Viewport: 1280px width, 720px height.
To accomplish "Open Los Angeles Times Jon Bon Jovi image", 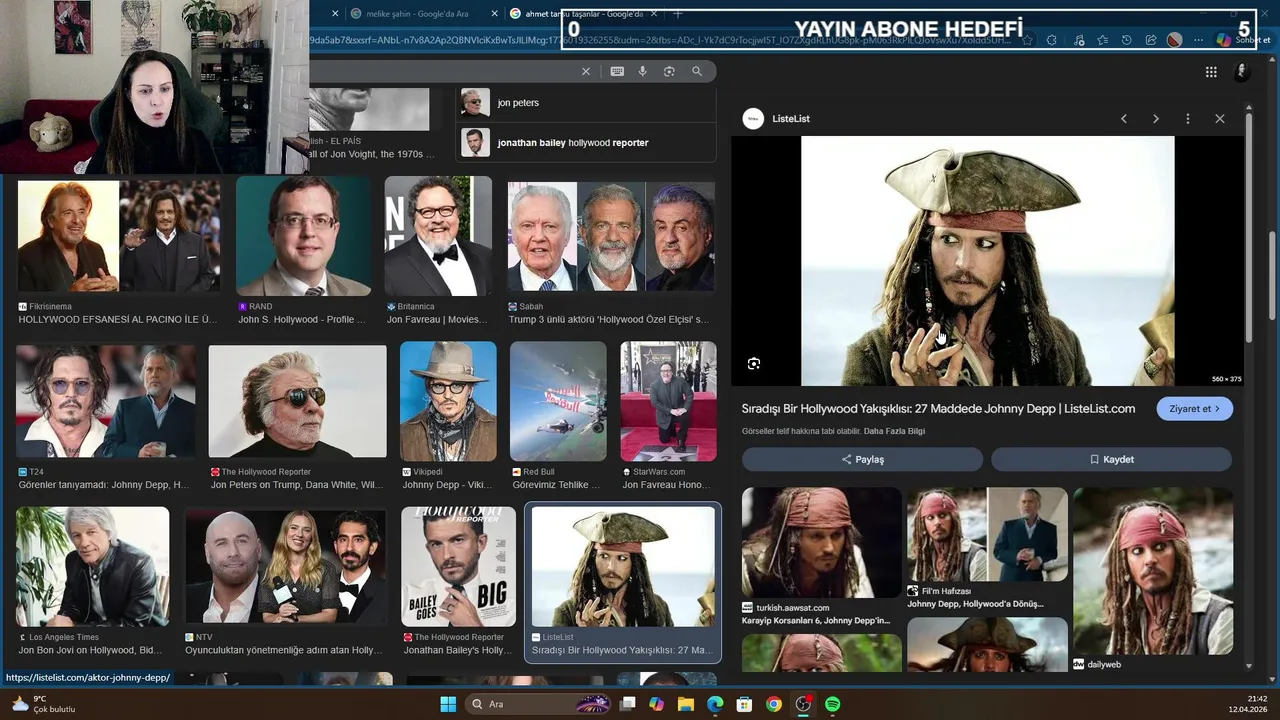I will (92, 566).
